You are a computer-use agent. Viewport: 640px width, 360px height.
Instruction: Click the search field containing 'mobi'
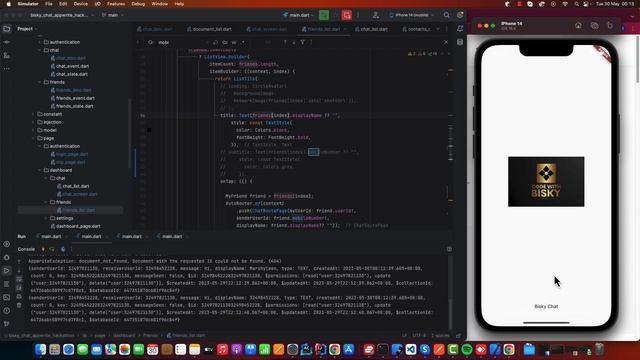(180, 42)
